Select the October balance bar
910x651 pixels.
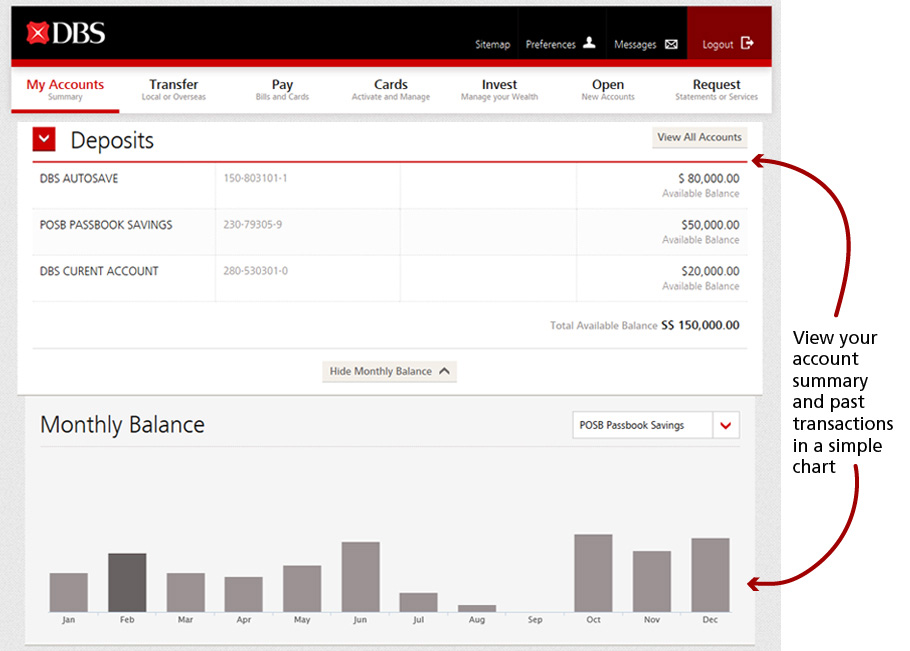click(593, 572)
